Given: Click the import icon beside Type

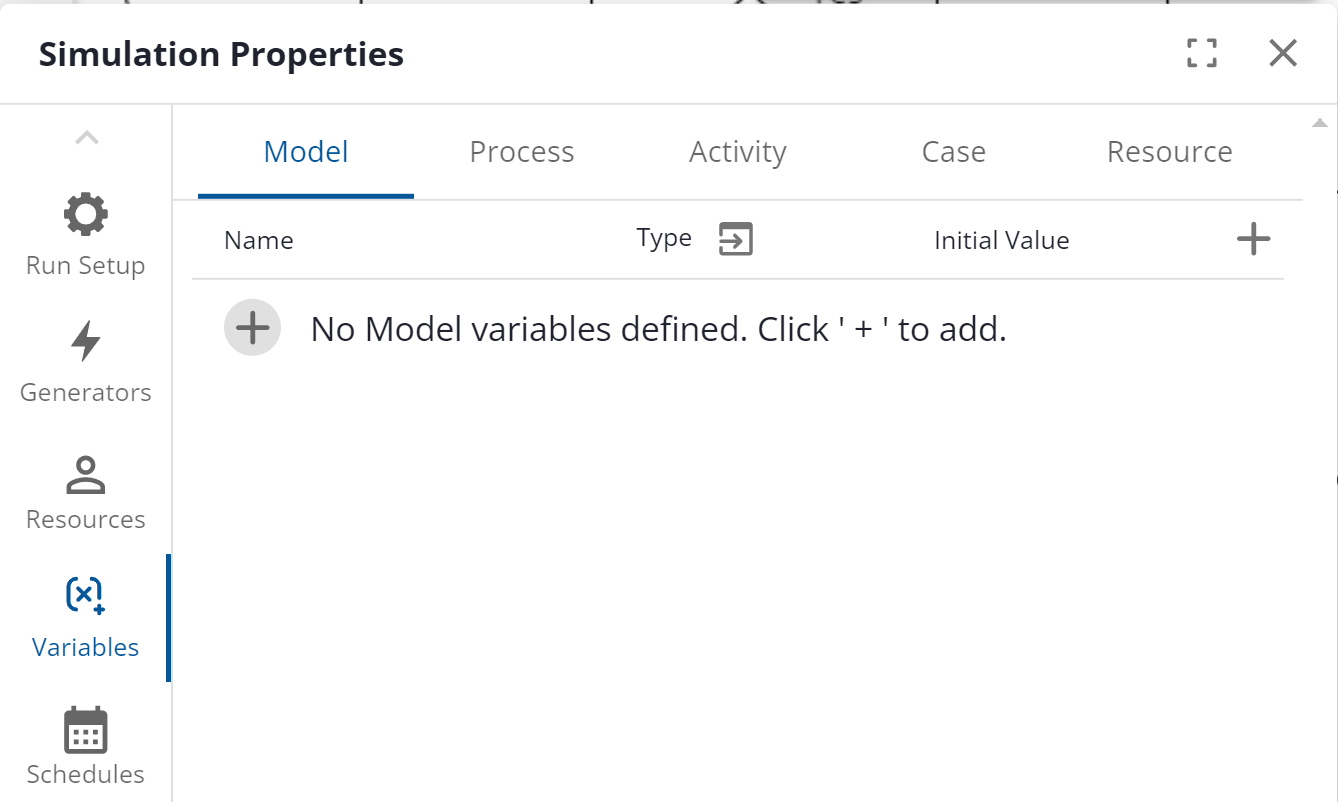Looking at the screenshot, I should point(736,240).
